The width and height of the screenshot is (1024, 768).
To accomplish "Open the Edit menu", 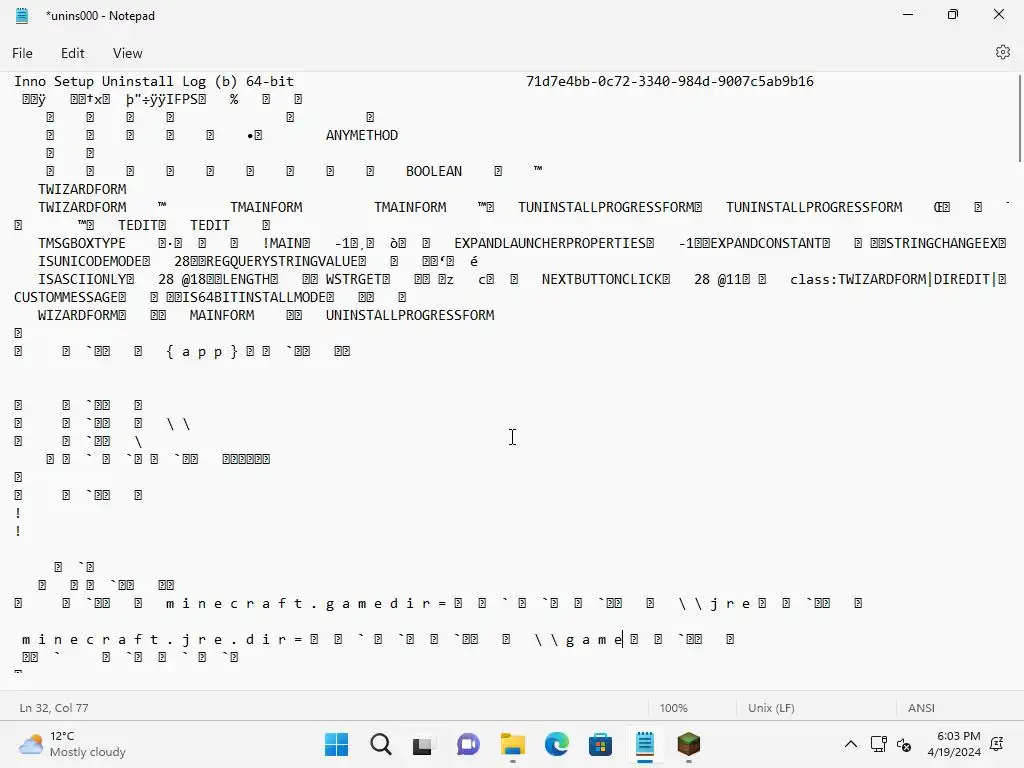I will (72, 53).
